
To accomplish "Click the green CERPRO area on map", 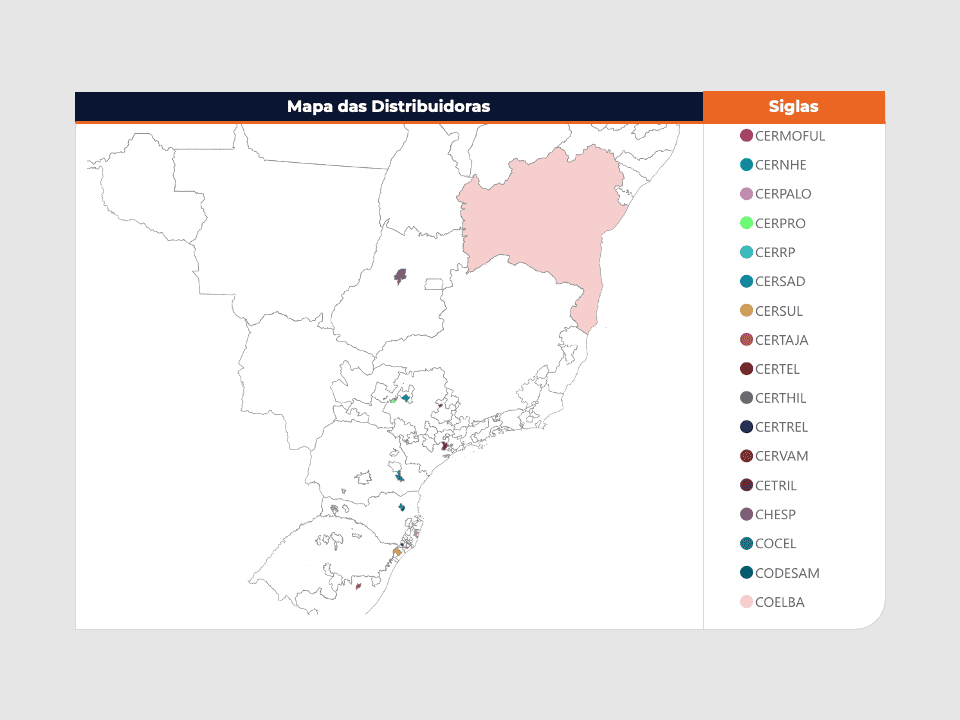I will point(393,401).
